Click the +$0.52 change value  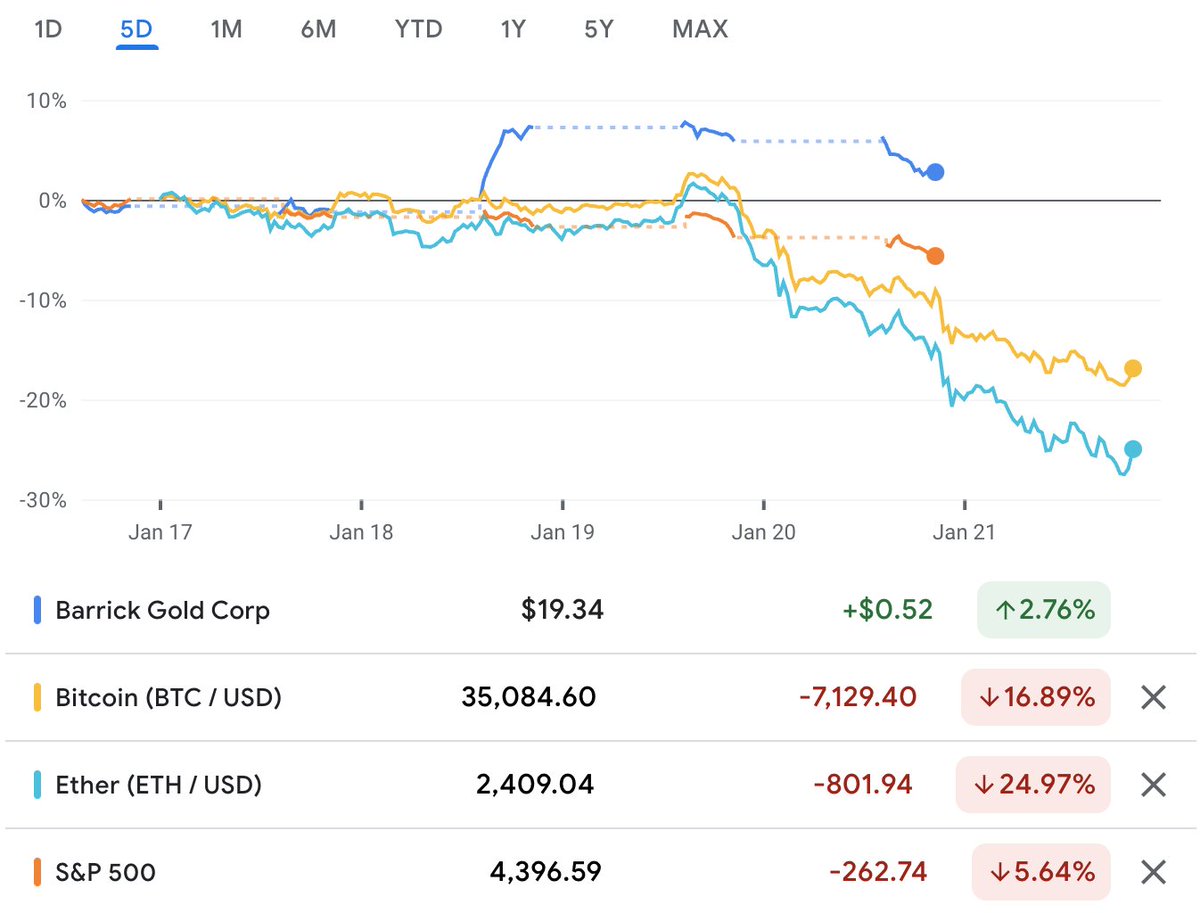(x=888, y=610)
